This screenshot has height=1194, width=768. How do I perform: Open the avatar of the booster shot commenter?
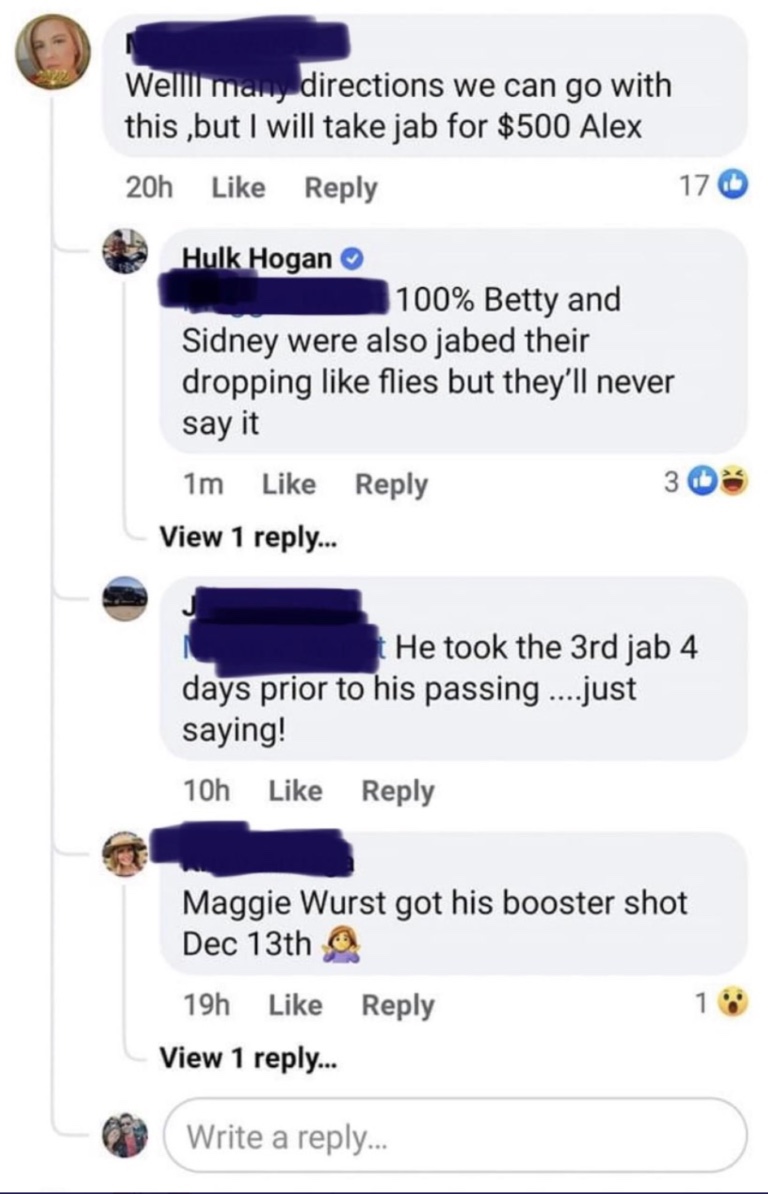coord(125,853)
